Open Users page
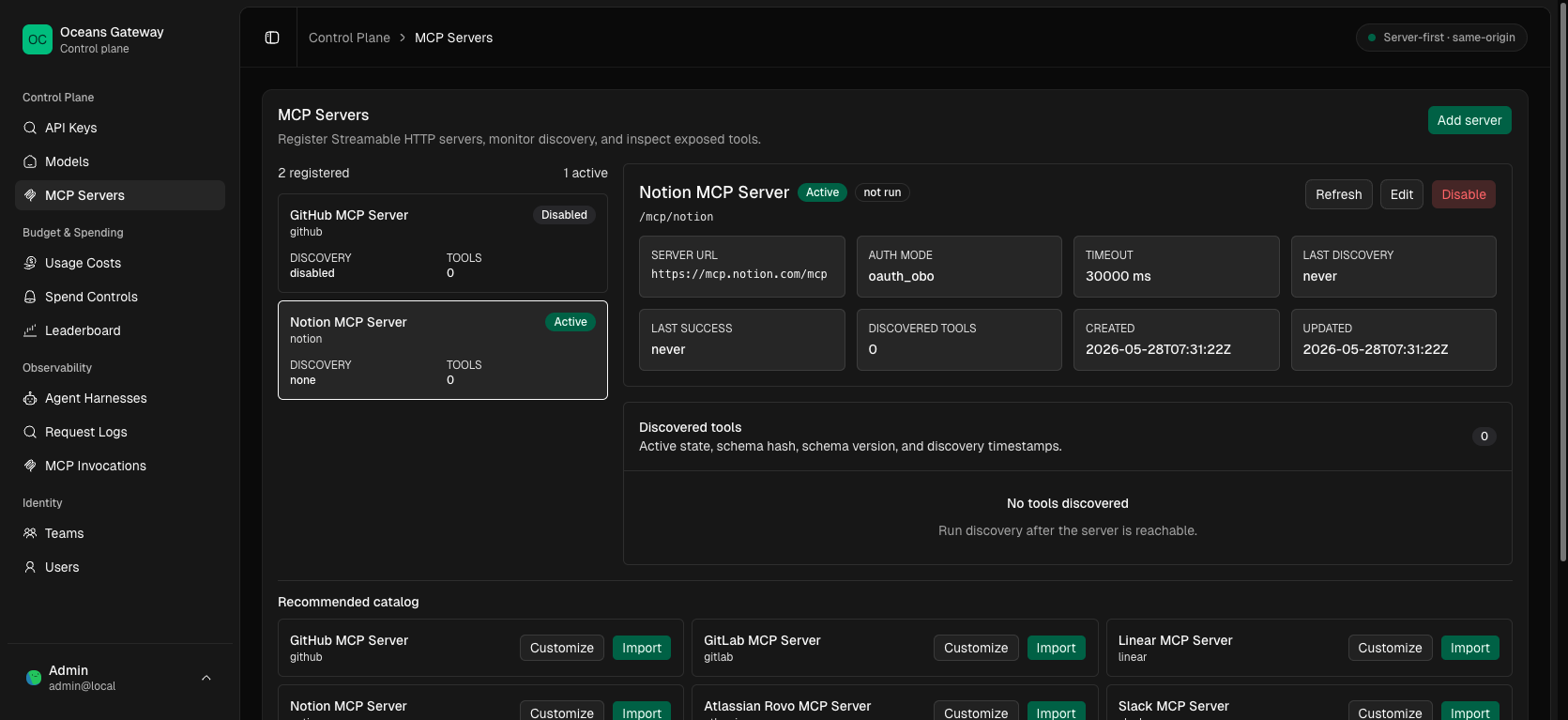 120,567
